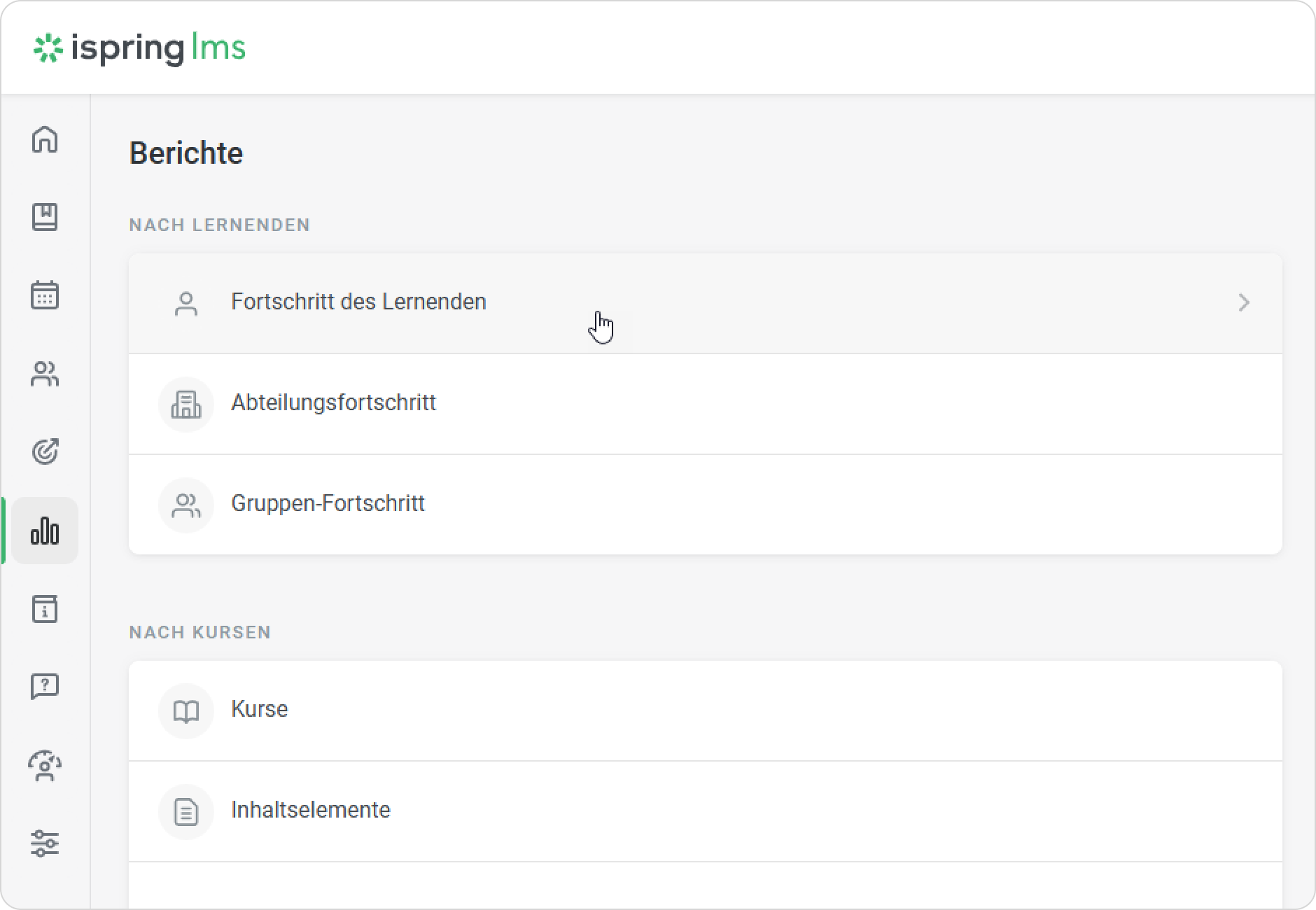Click the iSpring LMS logo
The height and width of the screenshot is (910, 1316).
pyautogui.click(x=140, y=48)
